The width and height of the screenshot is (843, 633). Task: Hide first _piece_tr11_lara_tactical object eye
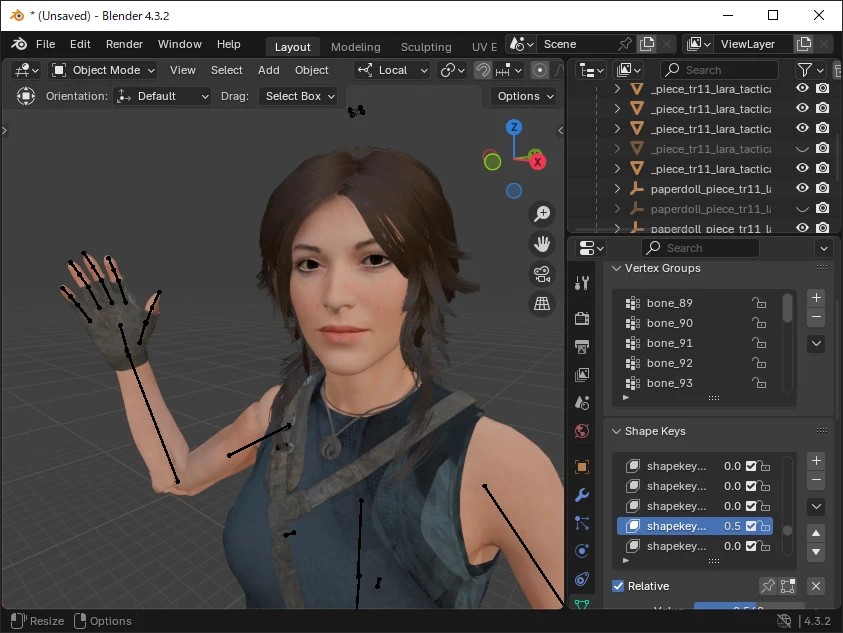click(802, 88)
